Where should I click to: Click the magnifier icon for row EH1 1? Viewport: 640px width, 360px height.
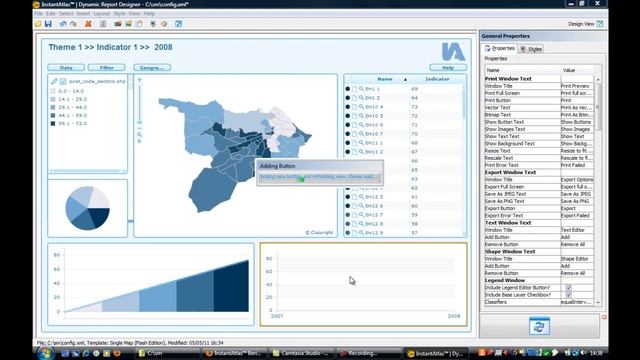pos(361,89)
